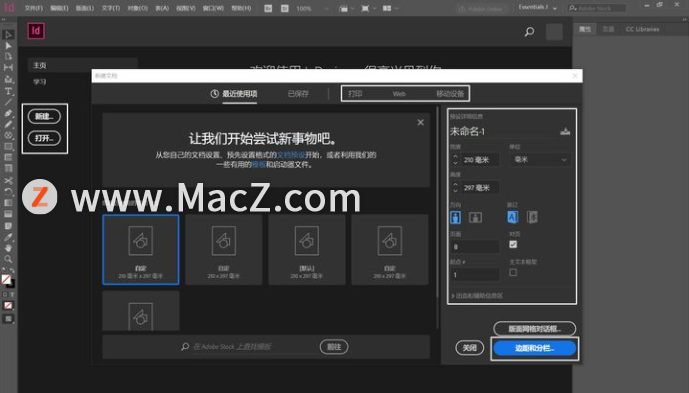Select the Page tool
This screenshot has width=689, height=393.
8,57
